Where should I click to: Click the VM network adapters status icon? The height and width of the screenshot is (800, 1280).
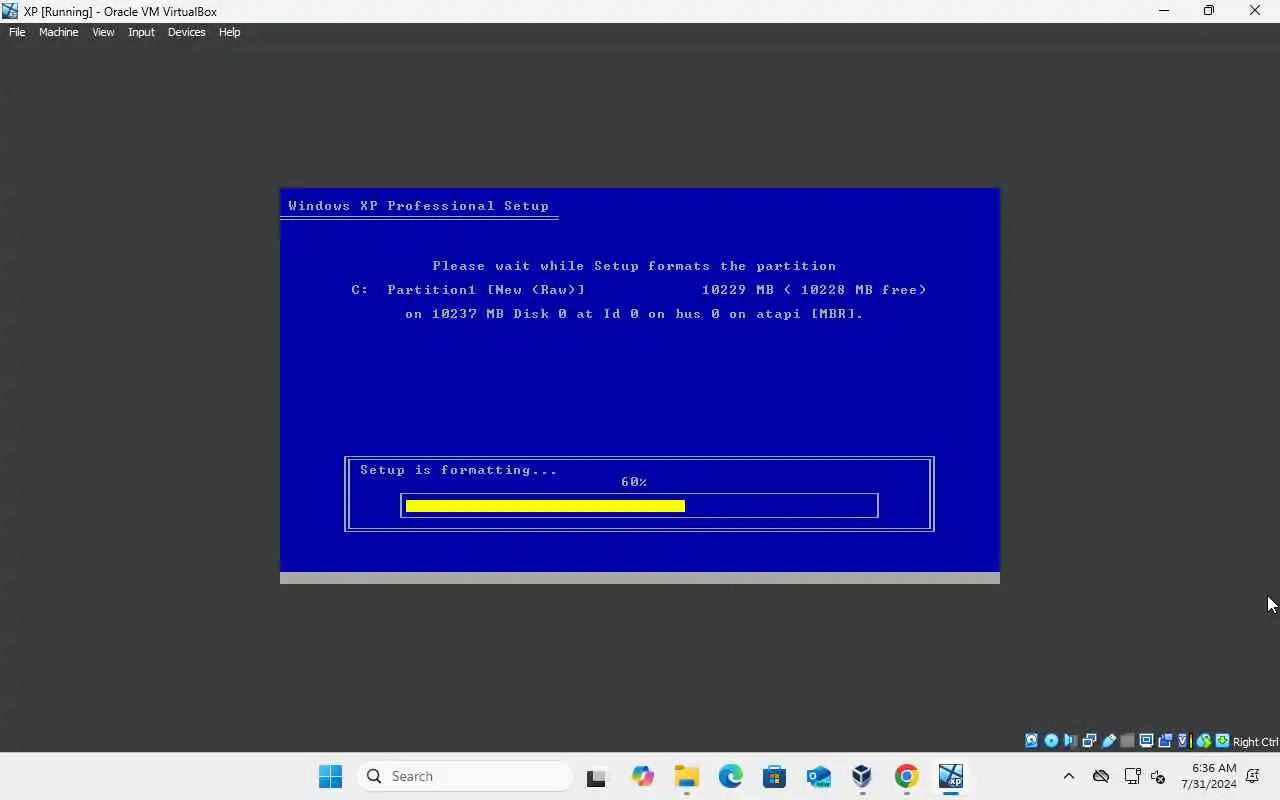coord(1089,741)
